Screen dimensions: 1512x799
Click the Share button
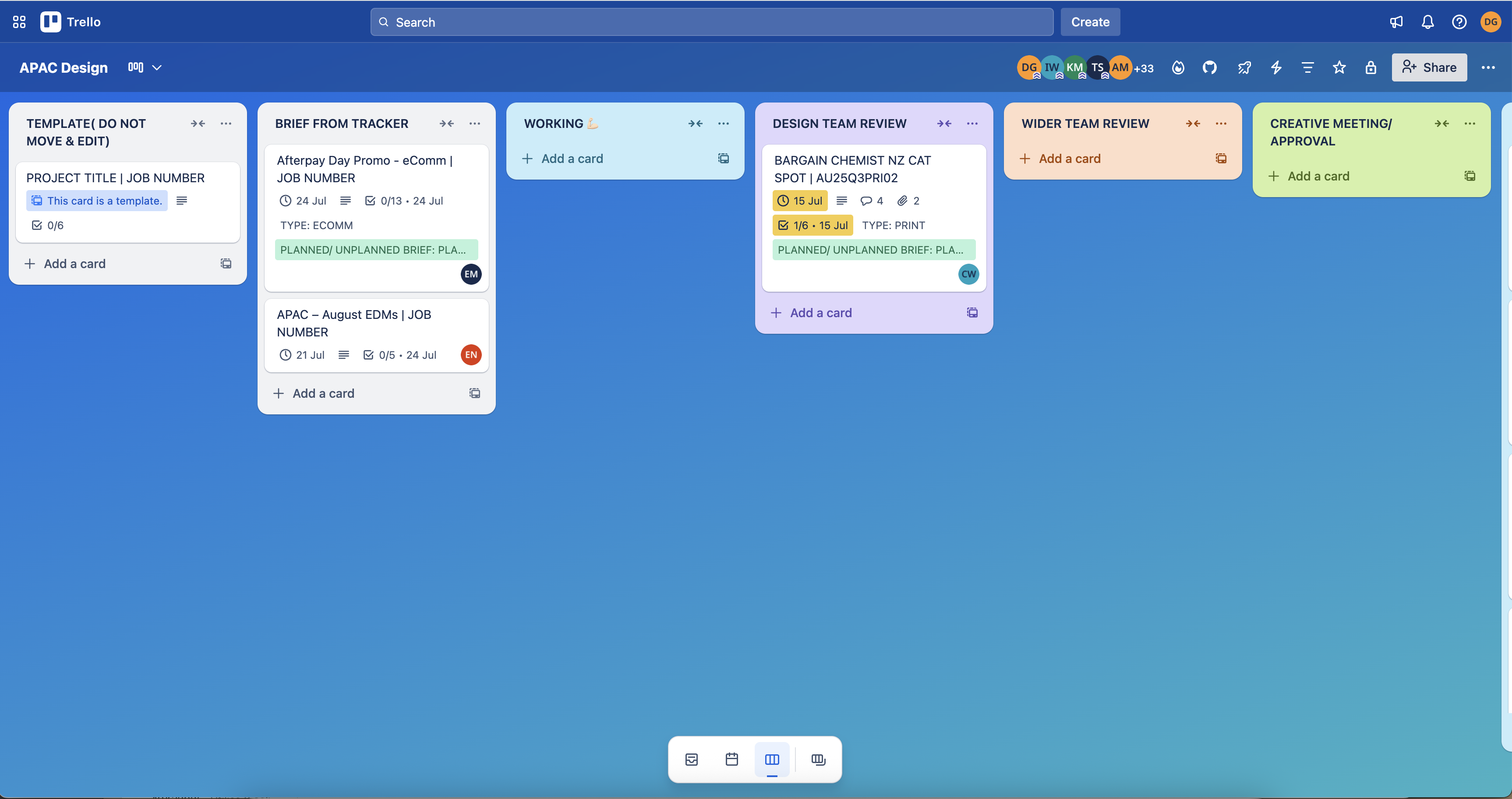click(x=1429, y=67)
